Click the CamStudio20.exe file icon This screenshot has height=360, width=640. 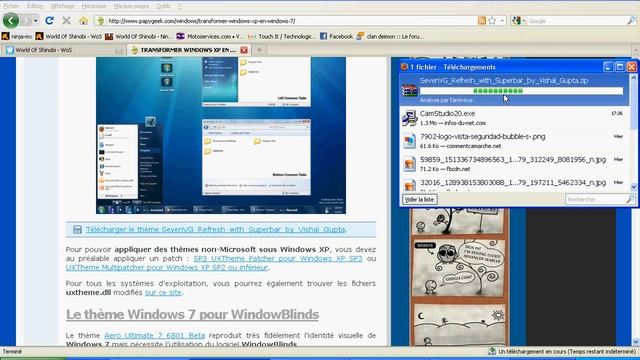tap(409, 118)
